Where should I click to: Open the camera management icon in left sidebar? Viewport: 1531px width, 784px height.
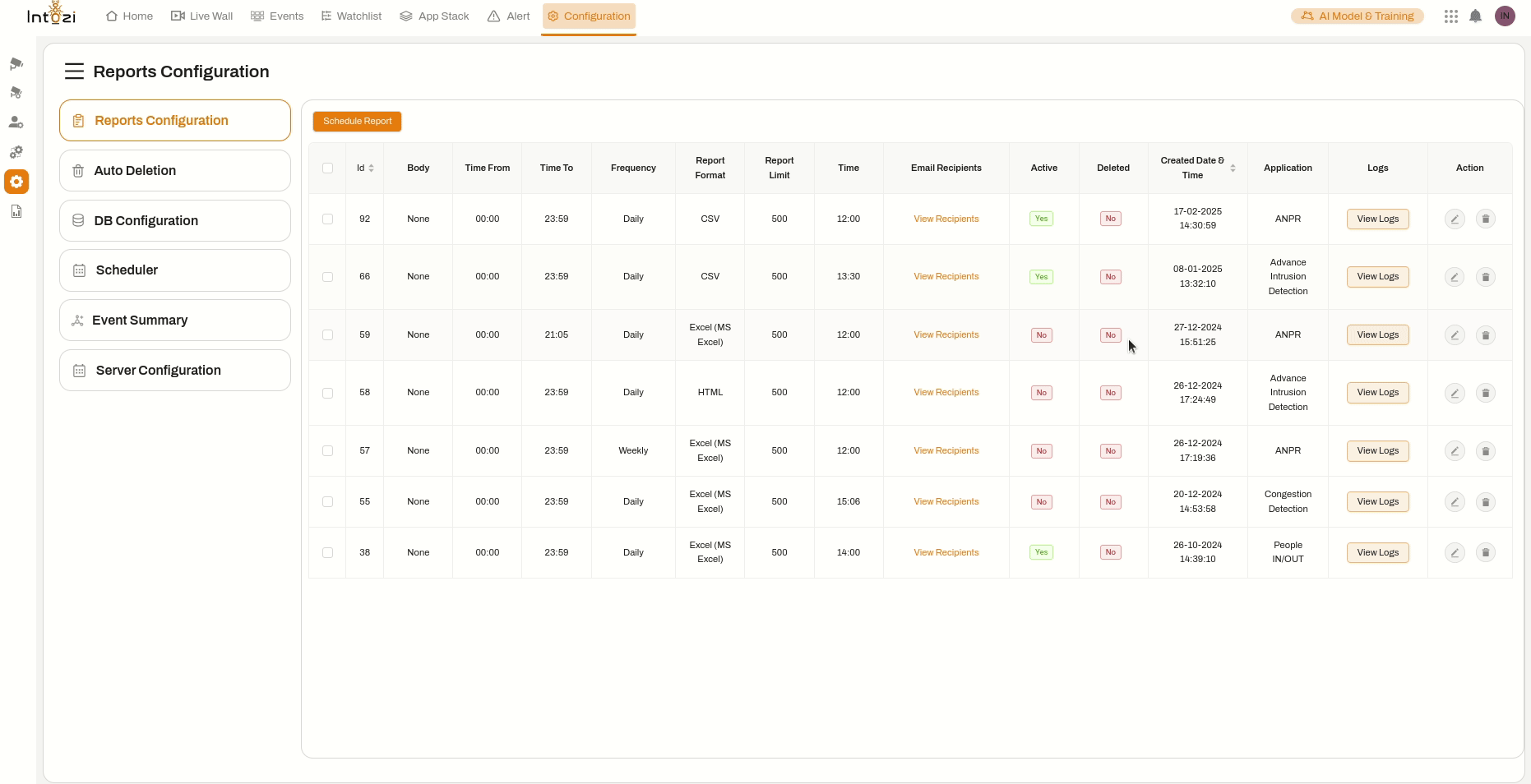(16, 63)
